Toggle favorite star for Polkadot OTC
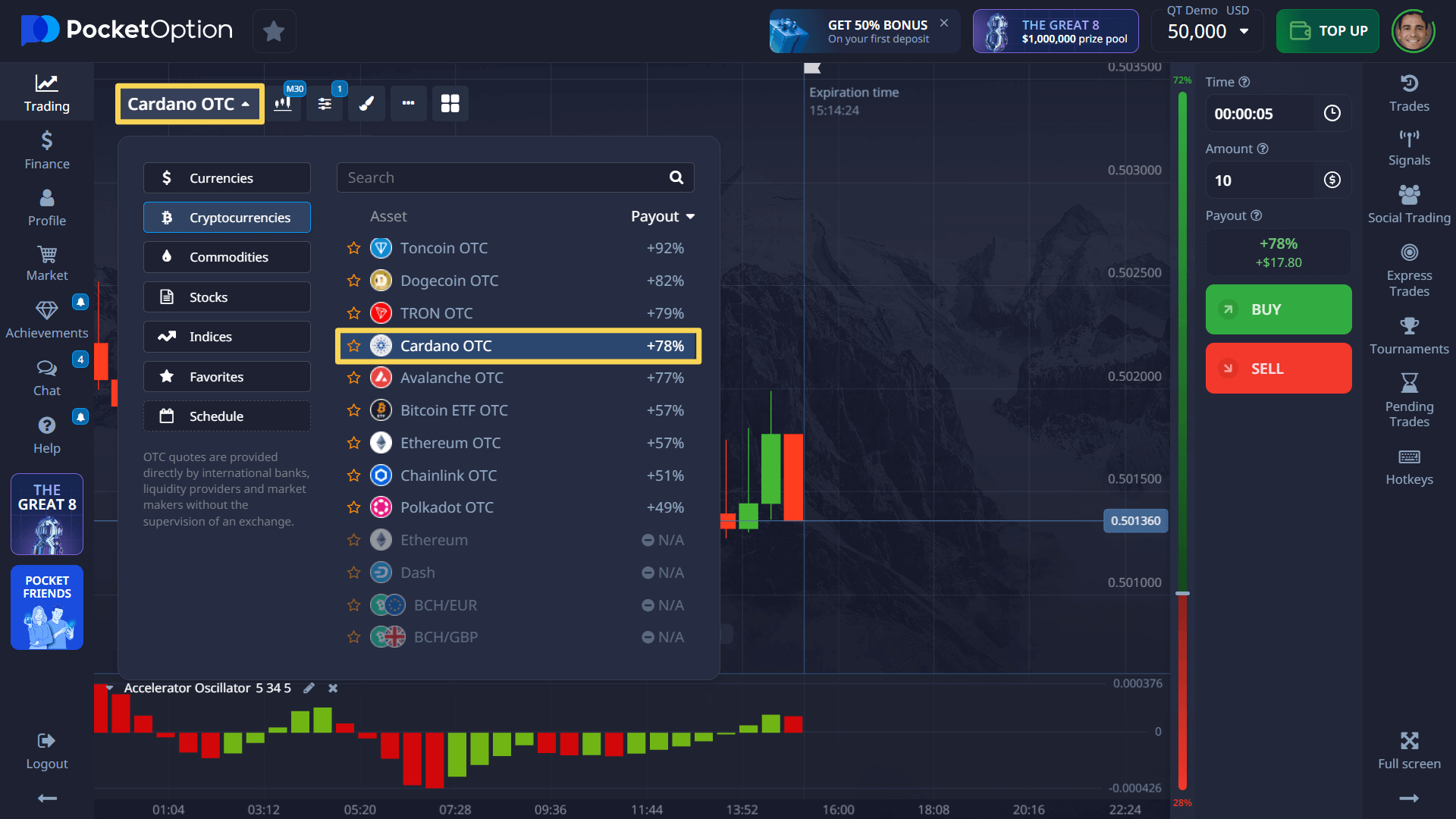 tap(353, 507)
